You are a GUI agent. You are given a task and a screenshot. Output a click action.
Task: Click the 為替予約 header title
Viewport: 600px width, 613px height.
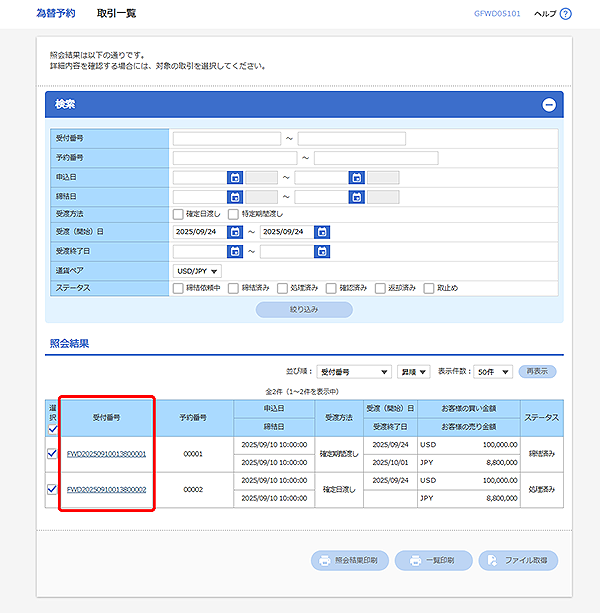(56, 13)
